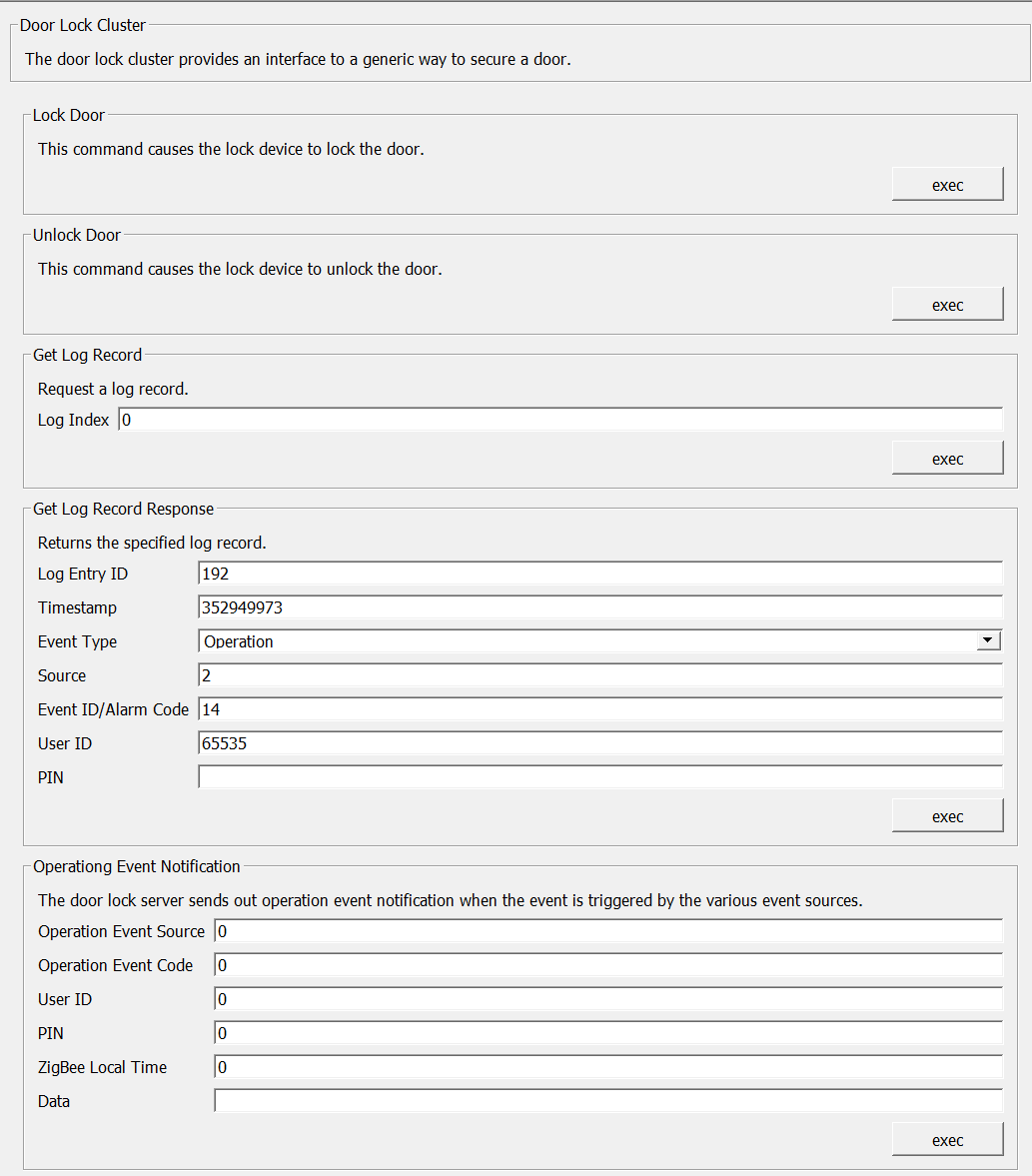The width and height of the screenshot is (1032, 1176).
Task: Click the lock the door command description
Action: coord(231,149)
